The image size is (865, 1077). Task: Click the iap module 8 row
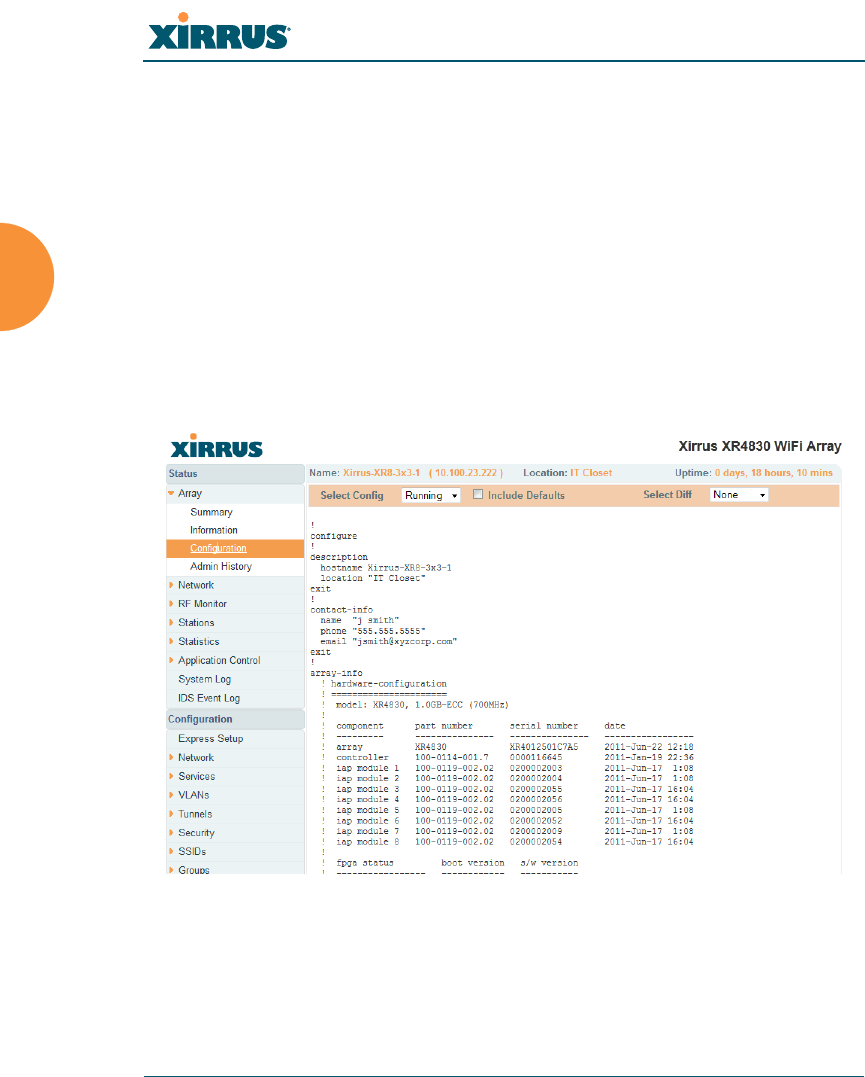515,842
